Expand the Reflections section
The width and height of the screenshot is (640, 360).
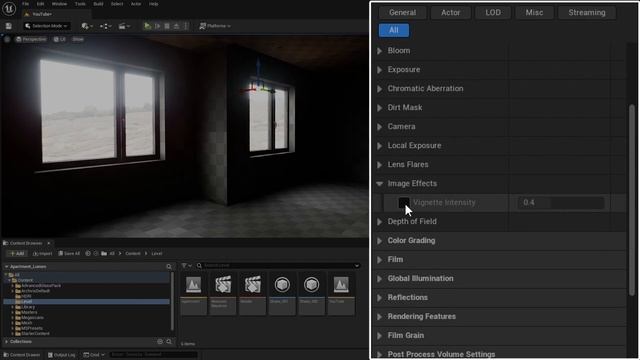(380, 298)
